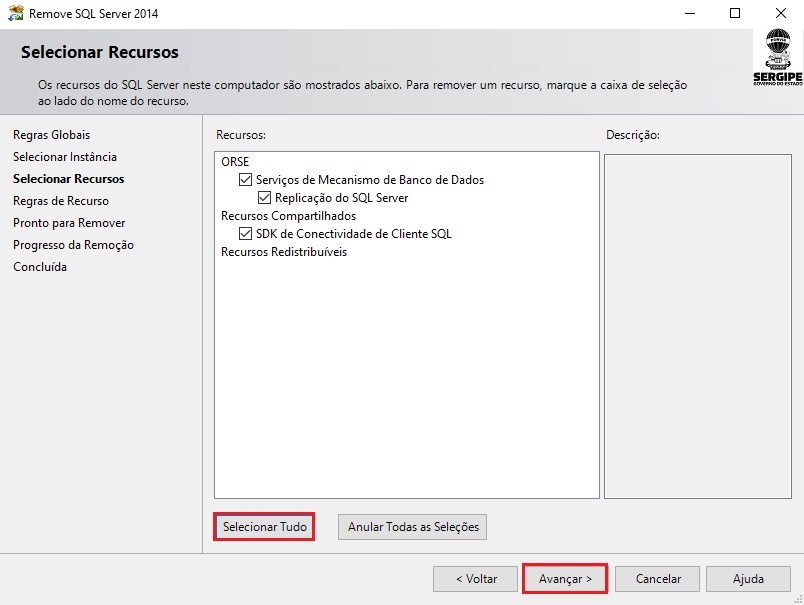This screenshot has width=804, height=605.
Task: Click the Sergipe government logo
Action: (776, 57)
